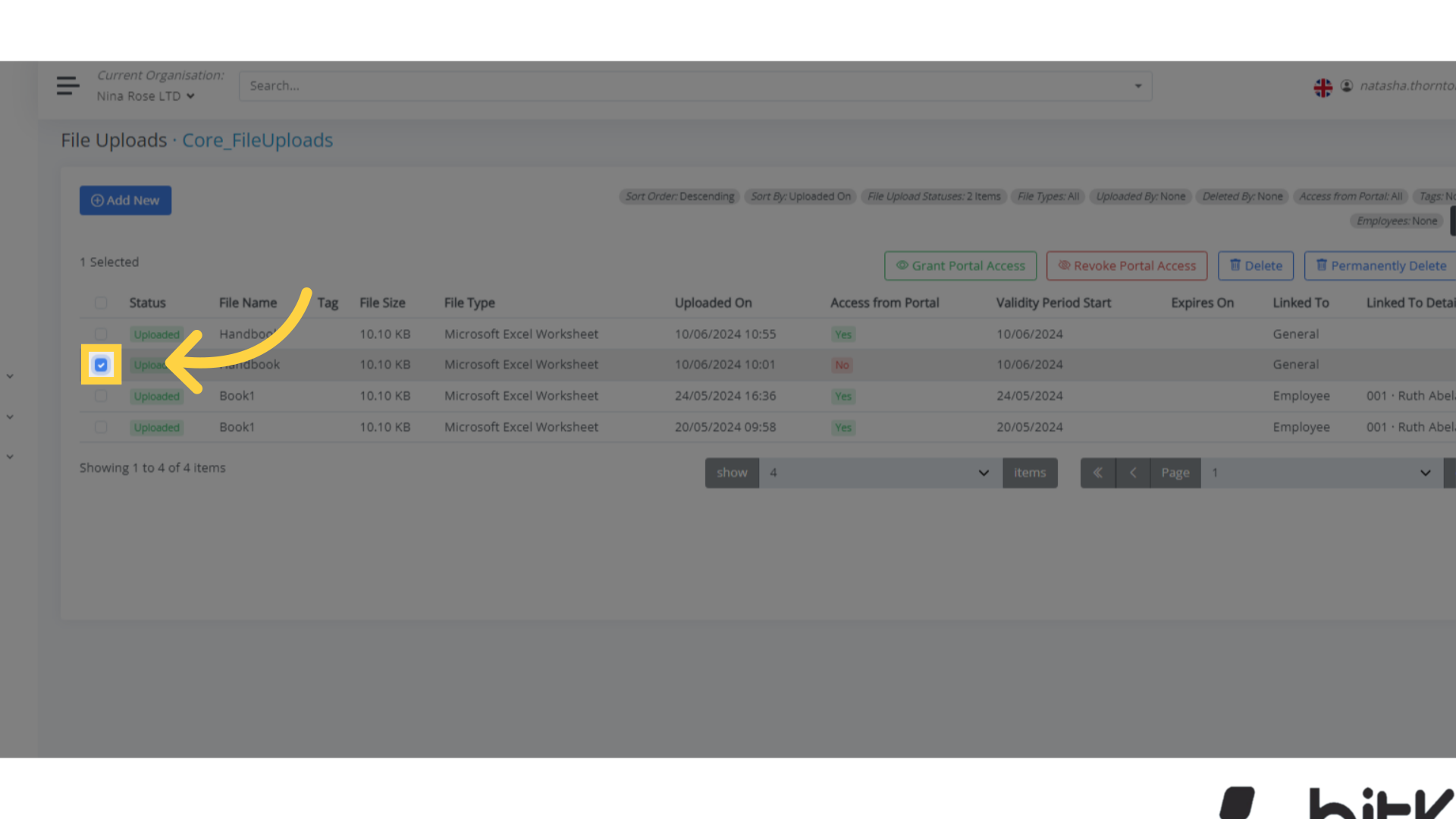
Task: Open the Core_FileUploads link
Action: pyautogui.click(x=257, y=140)
